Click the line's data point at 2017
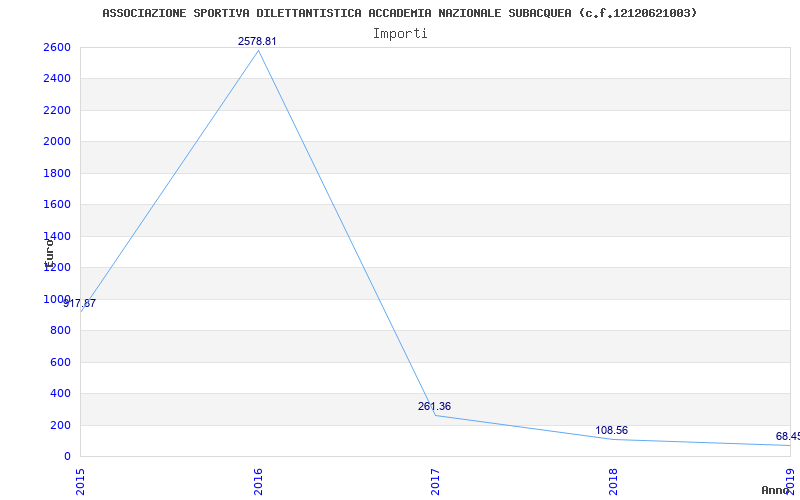 [435, 415]
